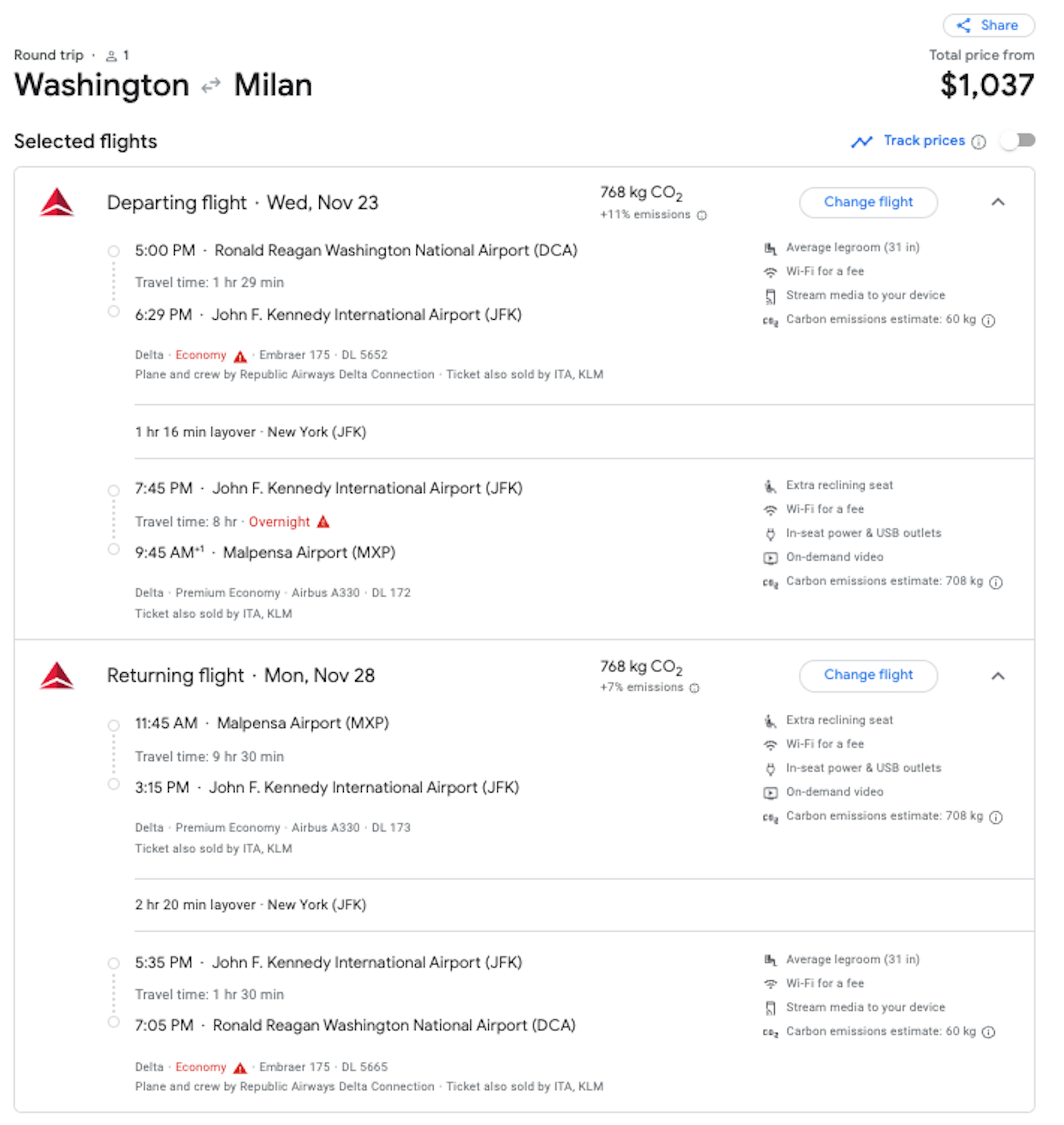The image size is (1064, 1125).
Task: Click the on-demand video icon
Action: pyautogui.click(x=771, y=557)
